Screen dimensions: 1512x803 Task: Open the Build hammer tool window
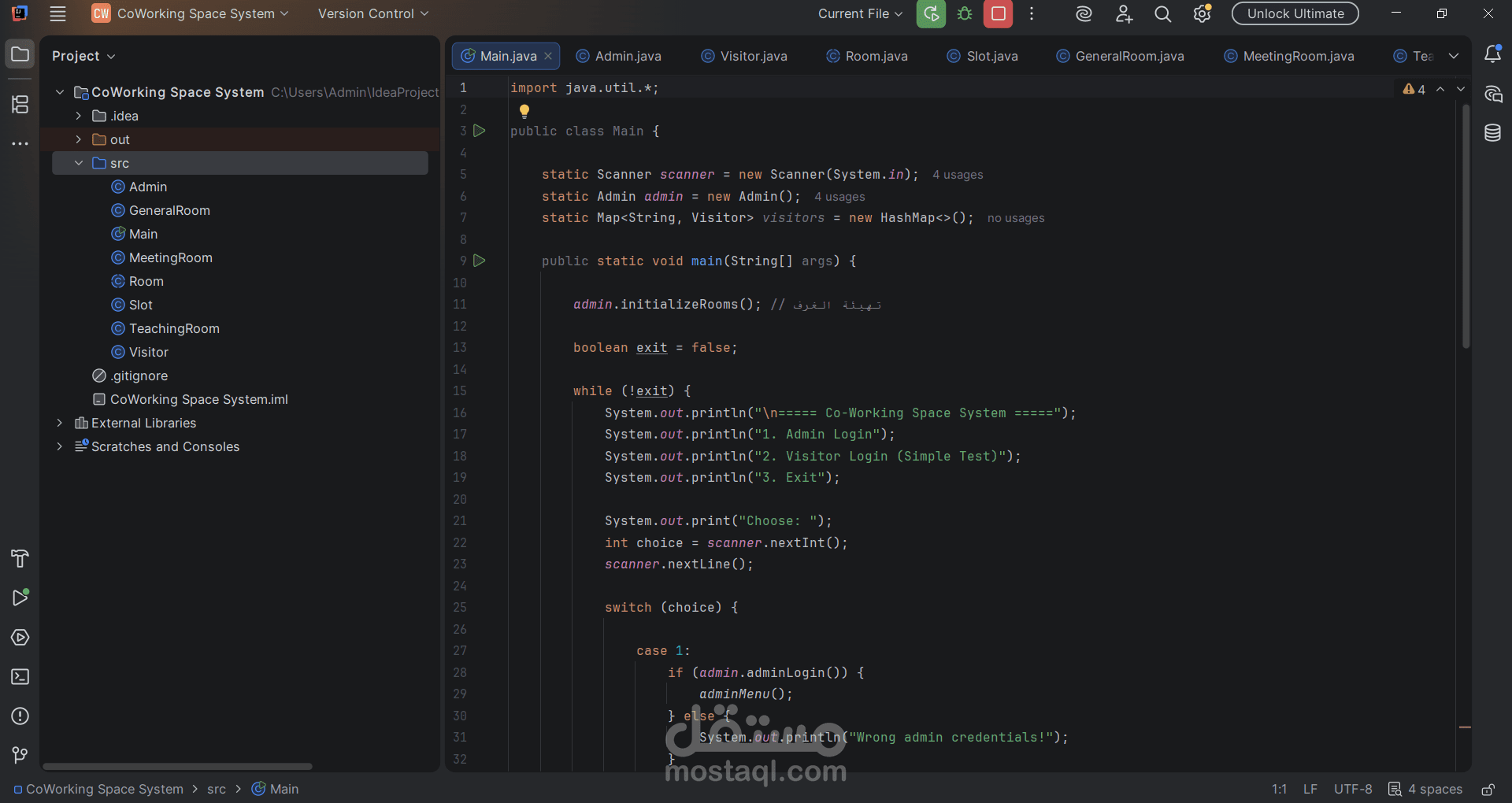tap(20, 558)
